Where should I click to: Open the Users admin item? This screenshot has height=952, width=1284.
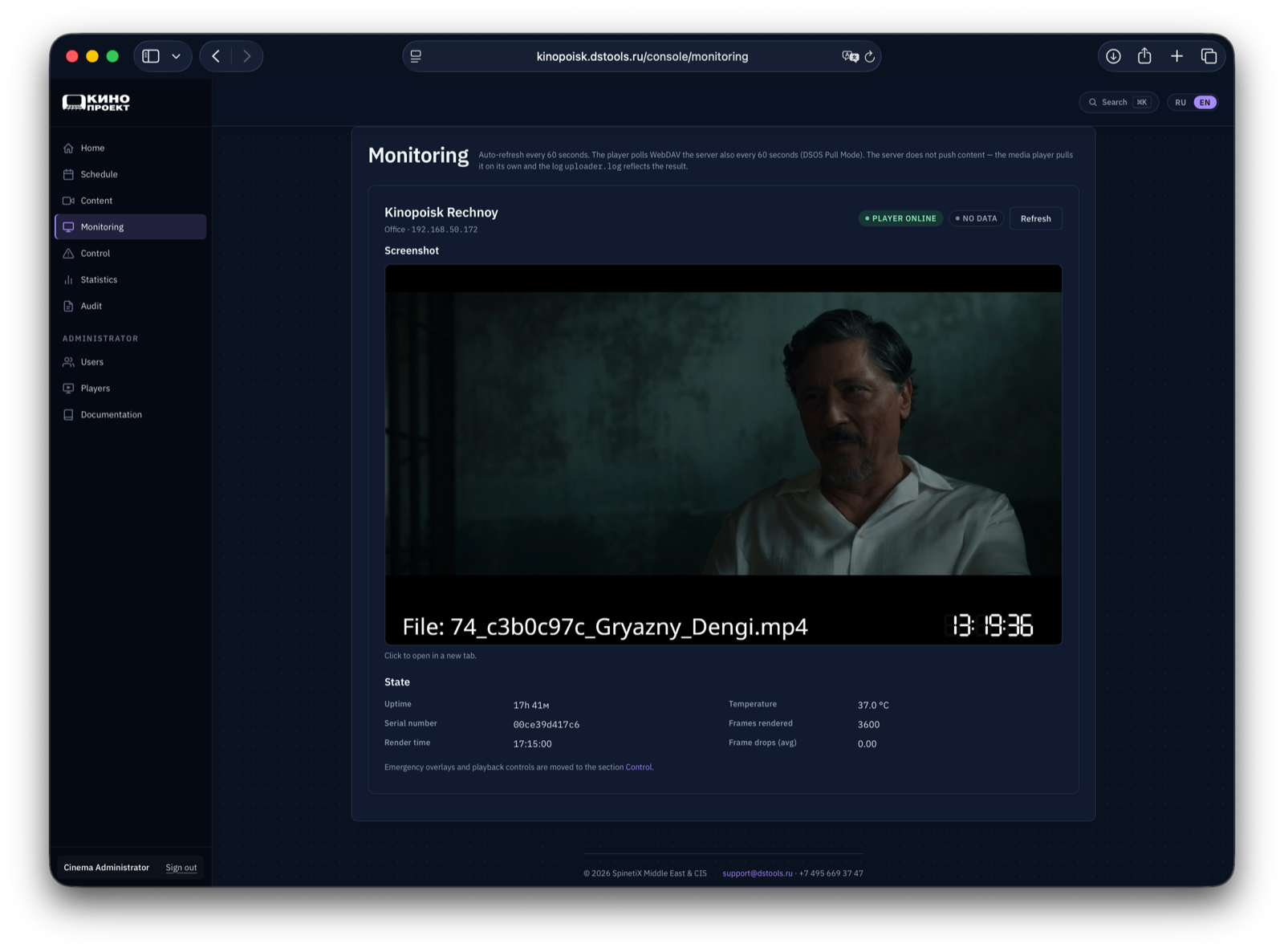point(130,362)
